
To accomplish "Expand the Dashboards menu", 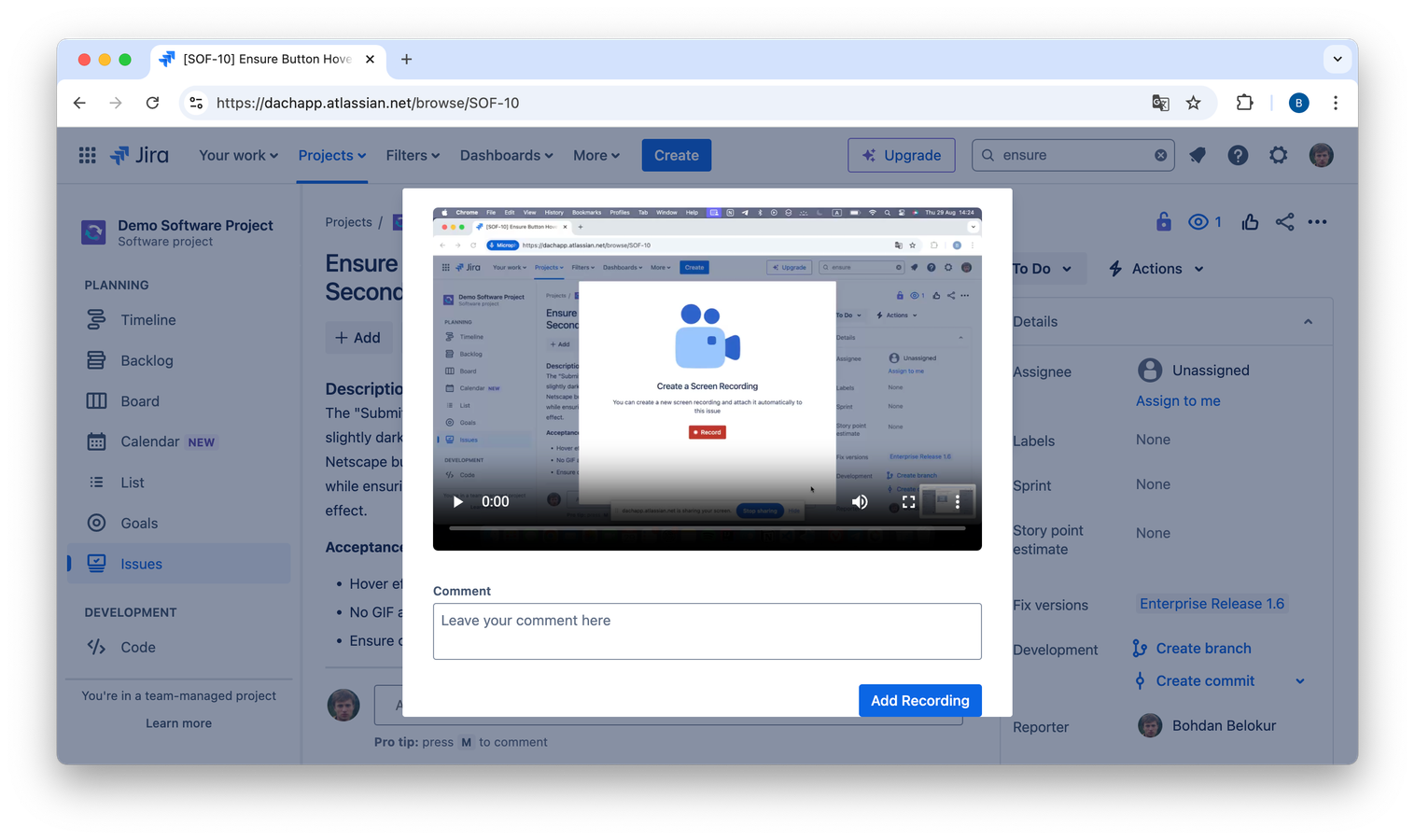I will (506, 155).
